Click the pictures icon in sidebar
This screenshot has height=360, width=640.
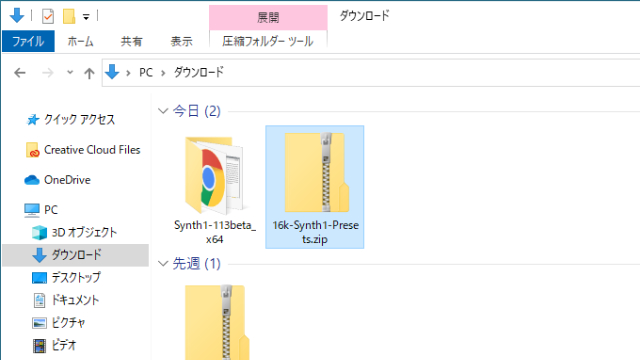tap(39, 323)
